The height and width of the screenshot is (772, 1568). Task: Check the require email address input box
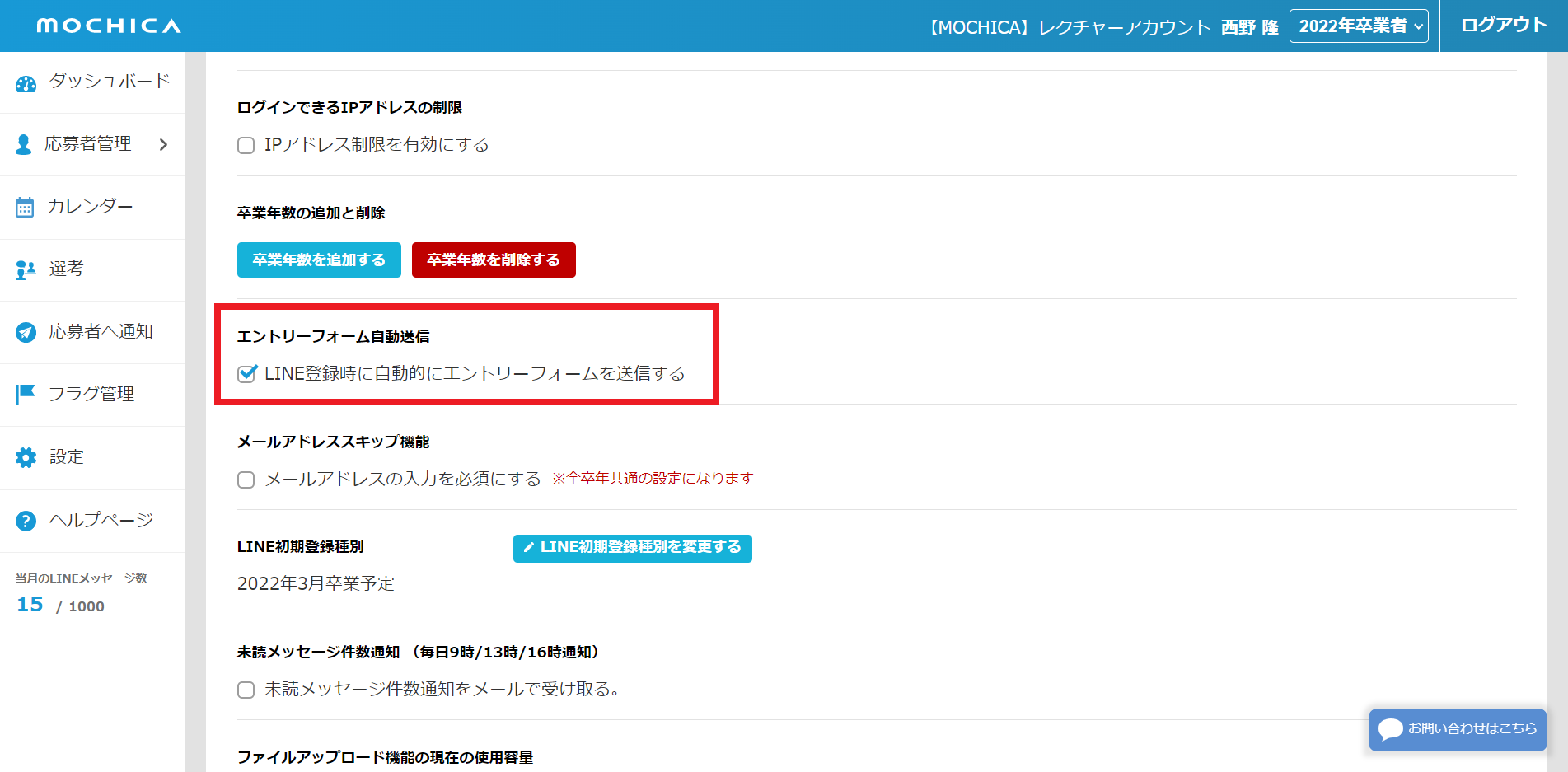[x=246, y=480]
